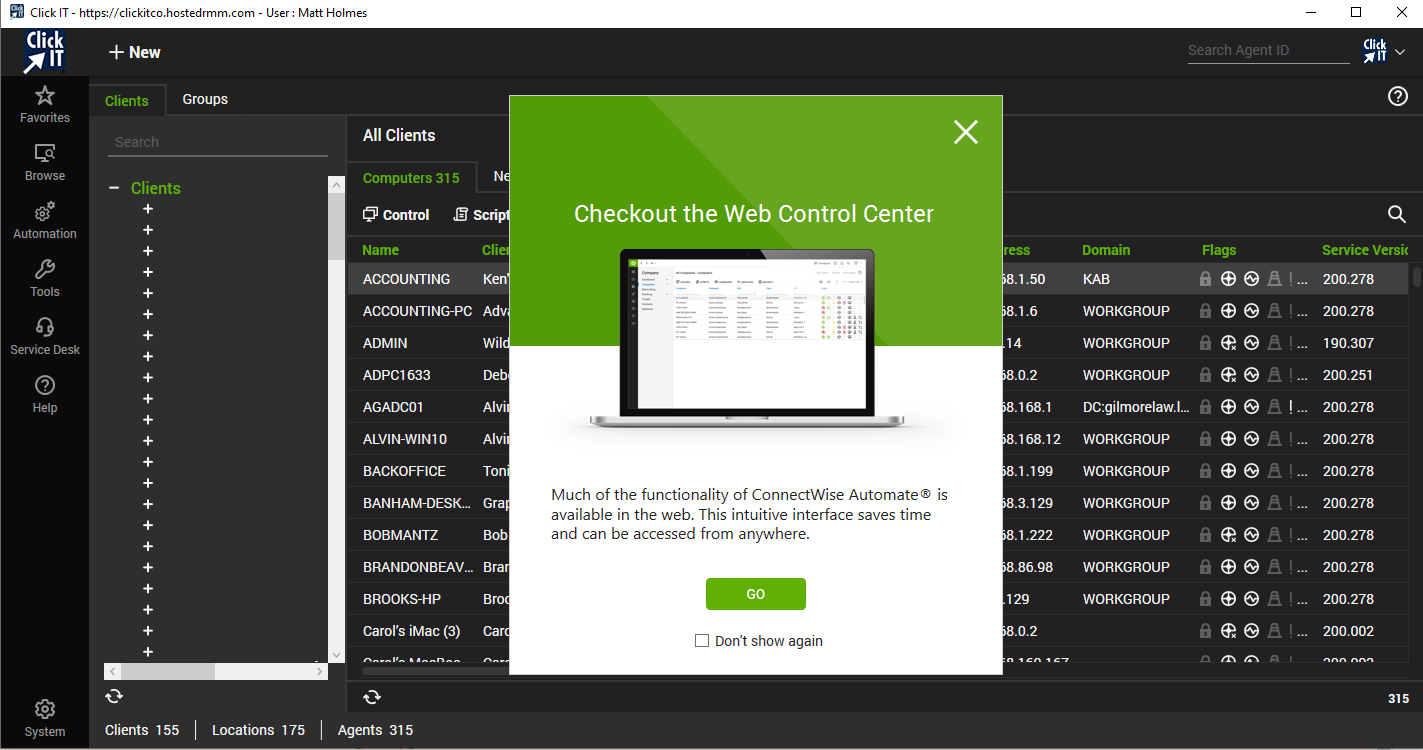Viewport: 1423px width, 750px height.
Task: Open the Automation section in the sidebar
Action: pyautogui.click(x=45, y=221)
